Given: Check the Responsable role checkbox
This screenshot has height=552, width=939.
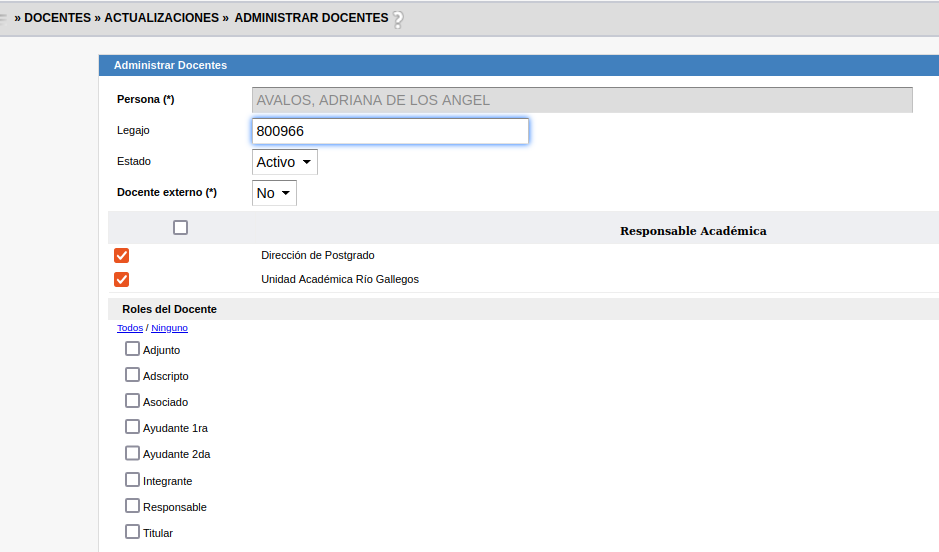Looking at the screenshot, I should click(x=132, y=506).
